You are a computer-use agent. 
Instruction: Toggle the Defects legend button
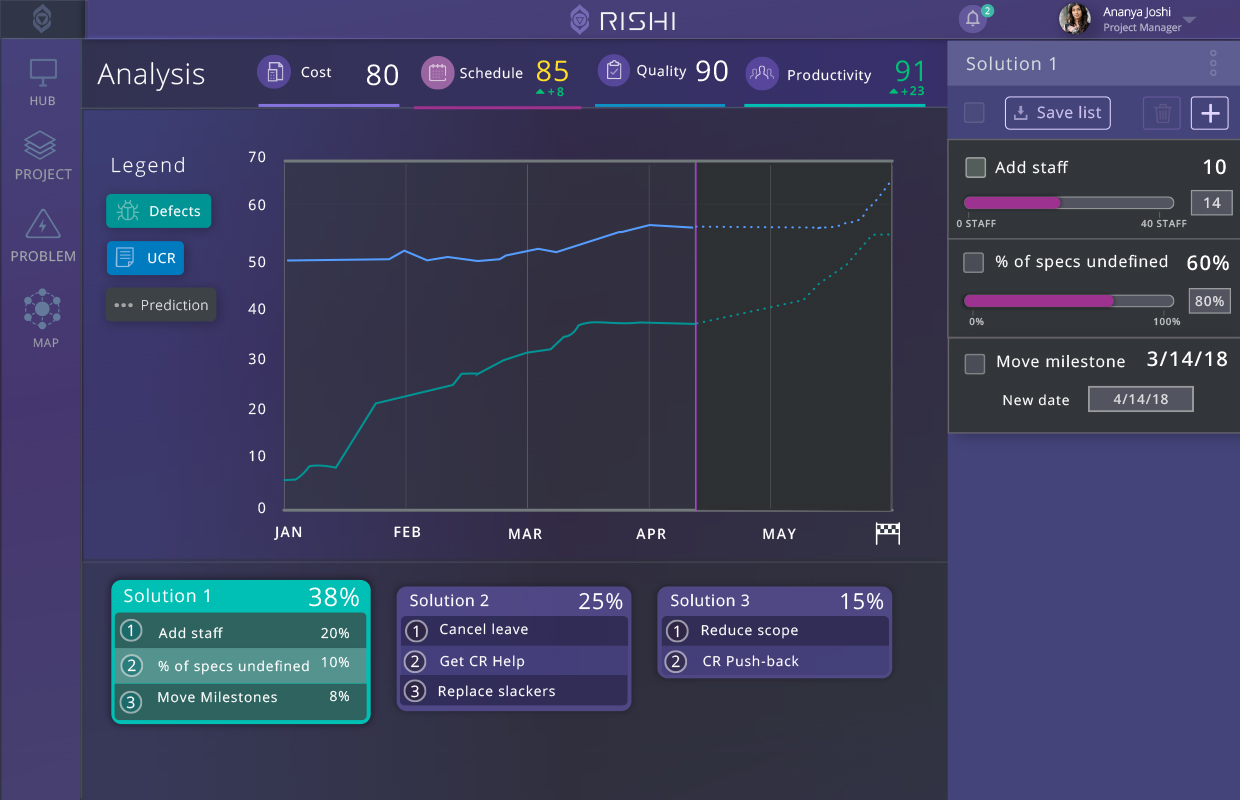point(159,211)
